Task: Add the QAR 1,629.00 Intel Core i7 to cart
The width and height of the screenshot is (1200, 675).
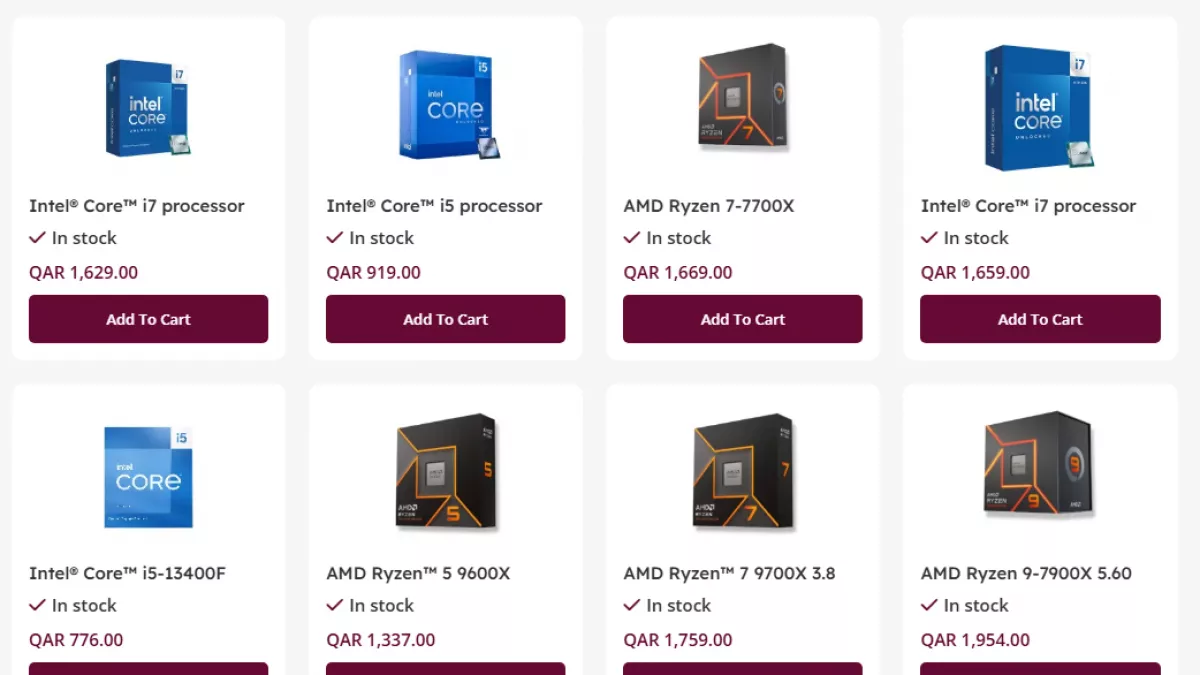Action: [148, 319]
